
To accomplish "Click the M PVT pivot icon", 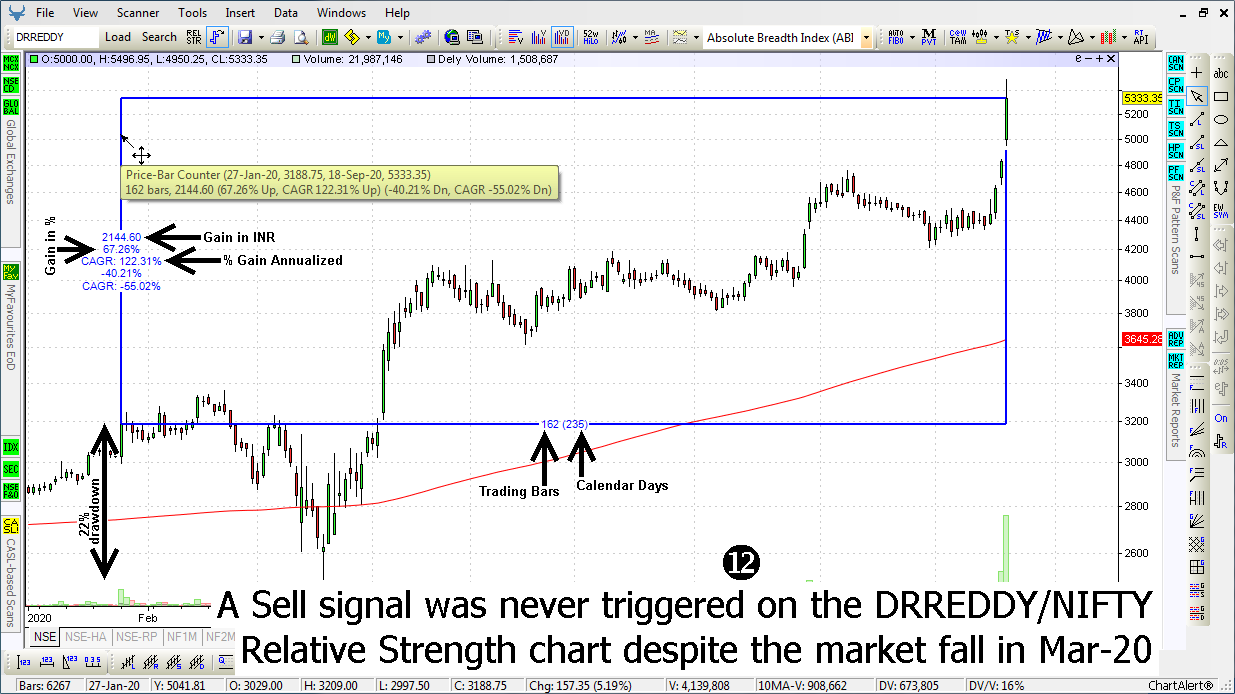I will 929,37.
